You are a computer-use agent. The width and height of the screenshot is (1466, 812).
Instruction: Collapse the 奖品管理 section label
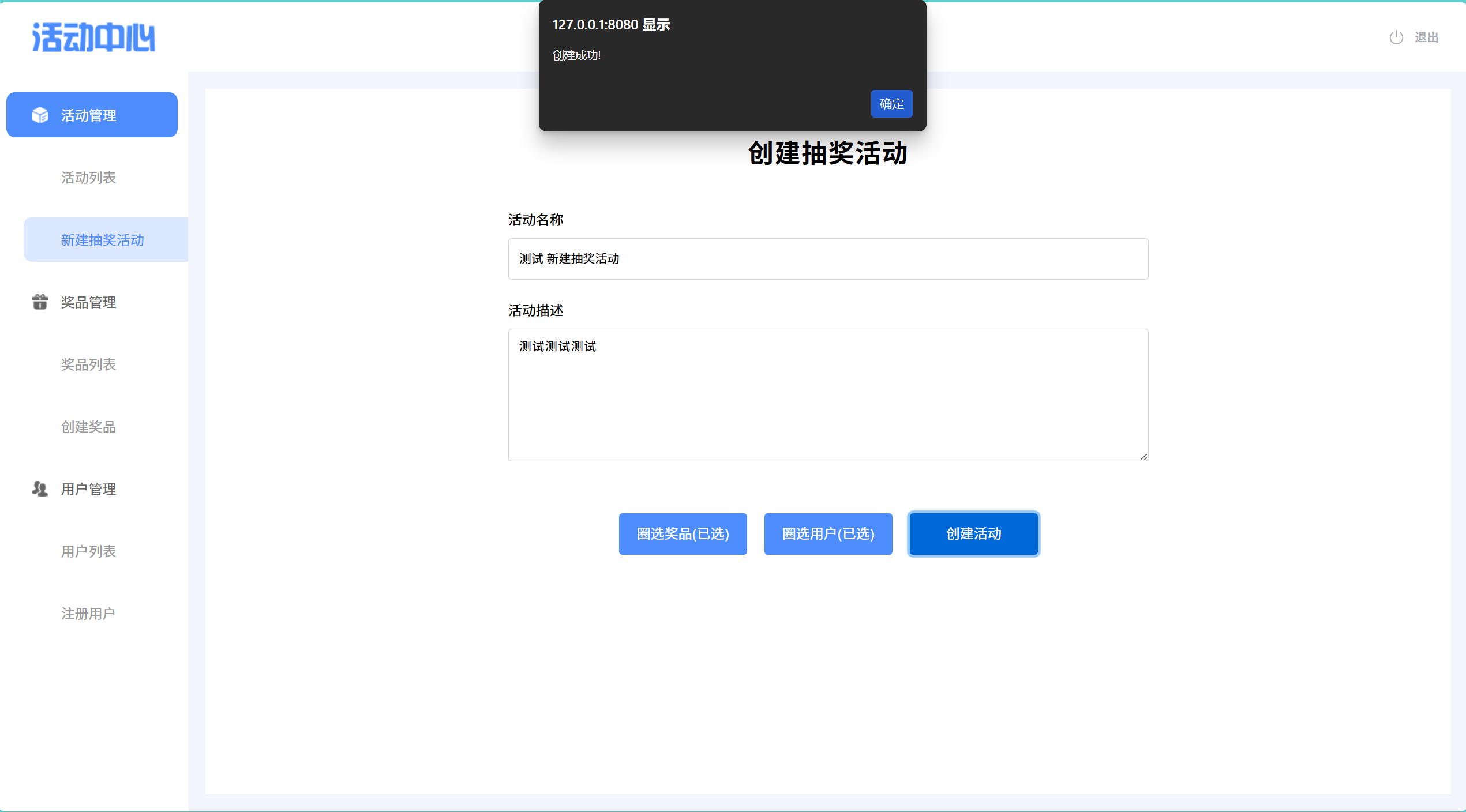(x=89, y=302)
